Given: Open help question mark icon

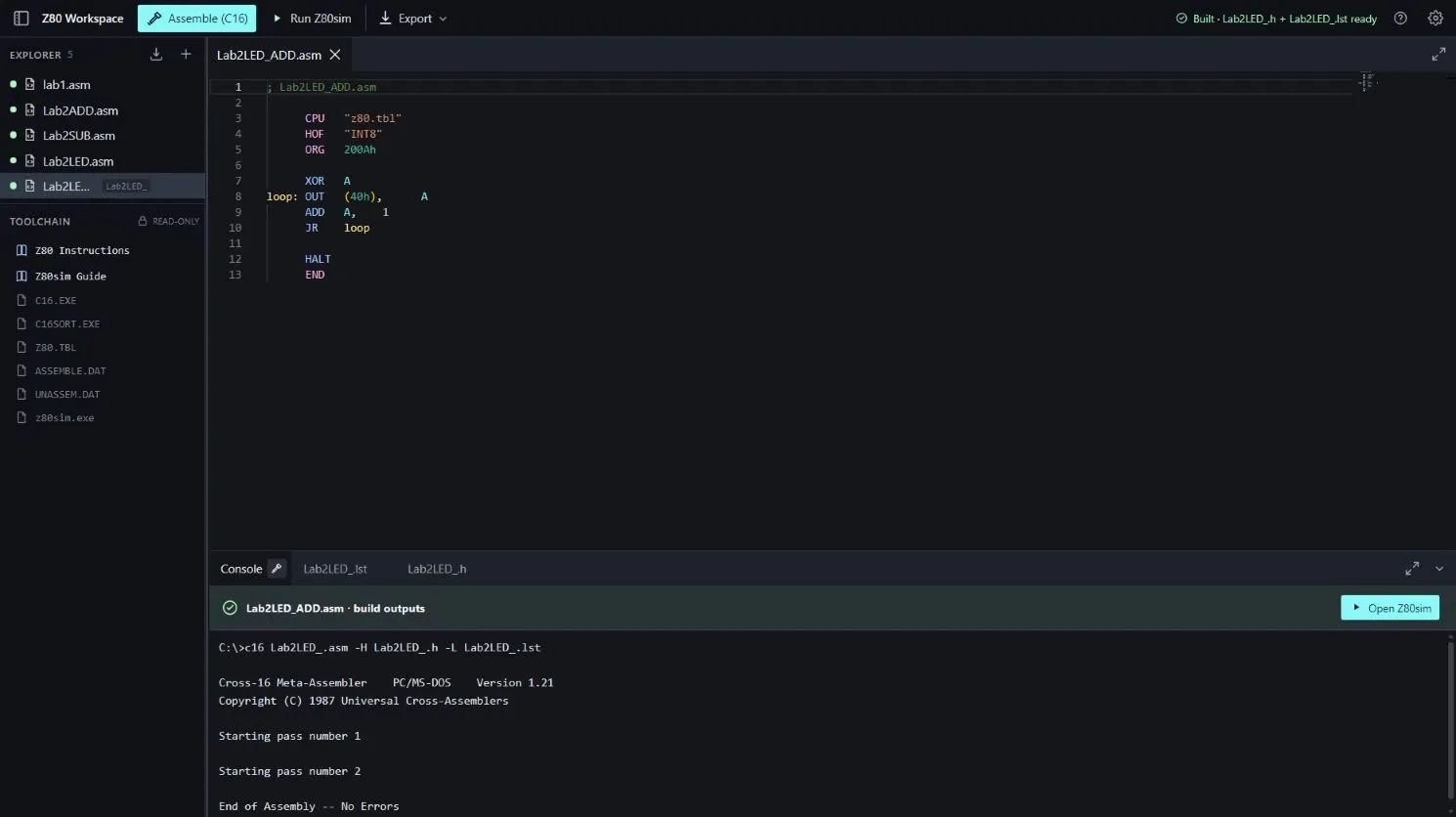Looking at the screenshot, I should pos(1400,19).
